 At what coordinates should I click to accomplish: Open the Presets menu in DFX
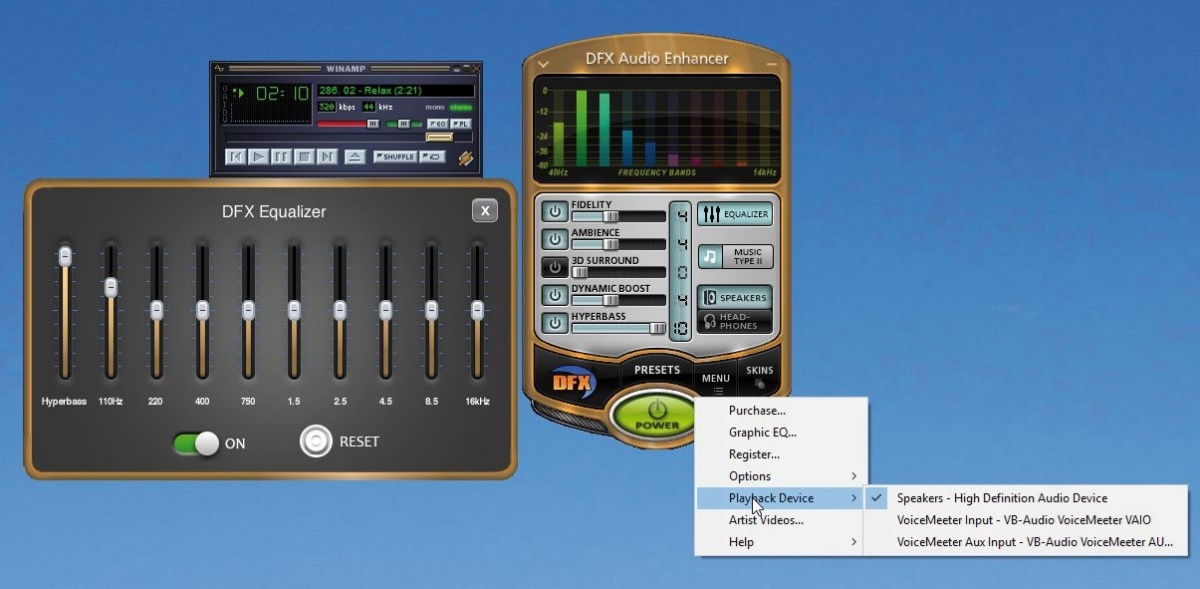click(x=657, y=370)
